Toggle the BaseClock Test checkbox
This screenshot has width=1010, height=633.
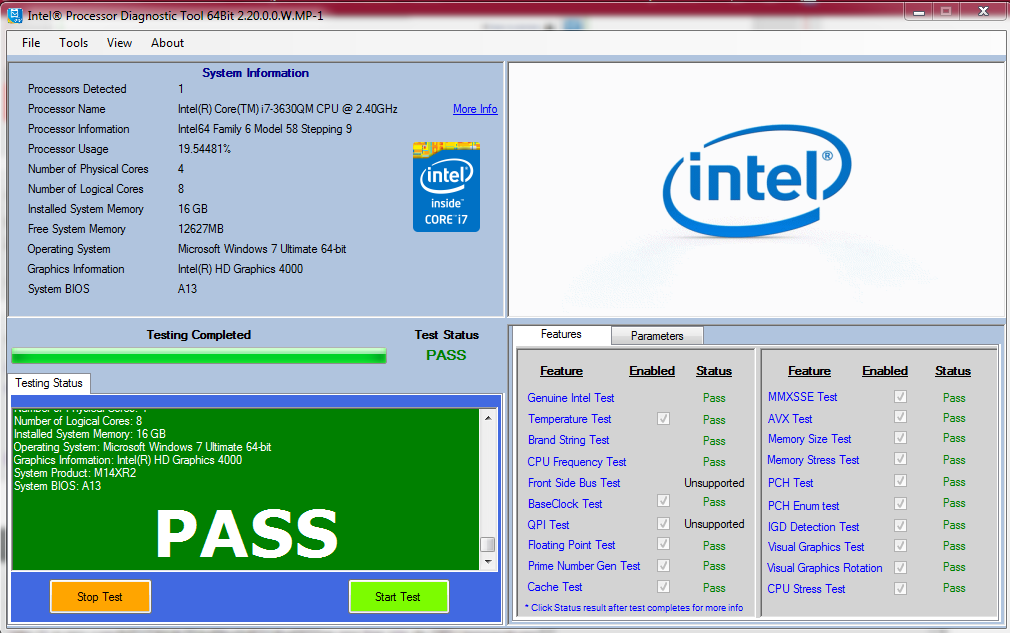tap(663, 500)
